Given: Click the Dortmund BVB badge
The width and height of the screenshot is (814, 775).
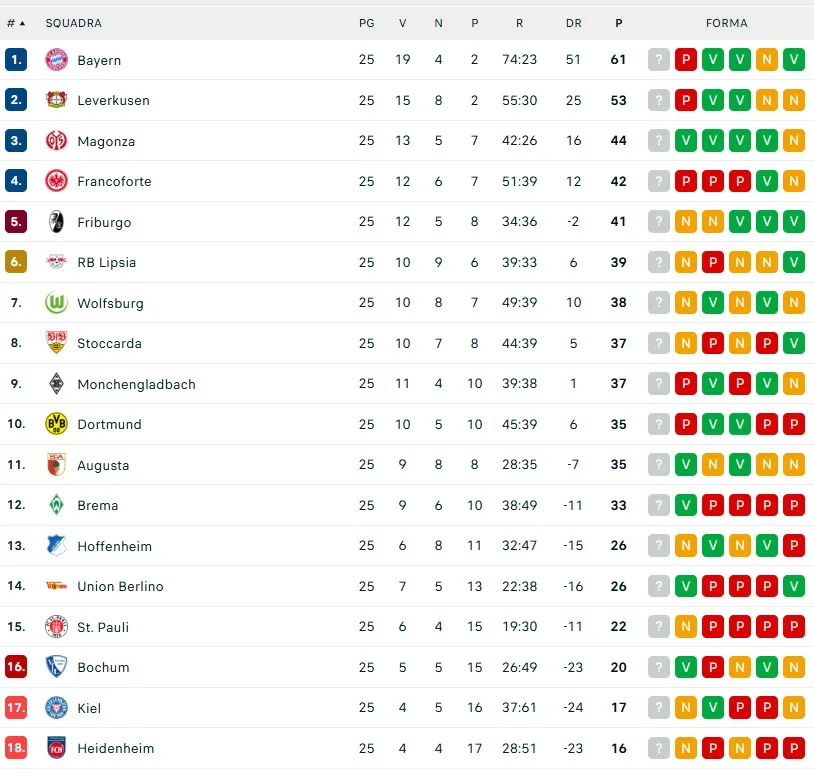Looking at the screenshot, I should 56,424.
